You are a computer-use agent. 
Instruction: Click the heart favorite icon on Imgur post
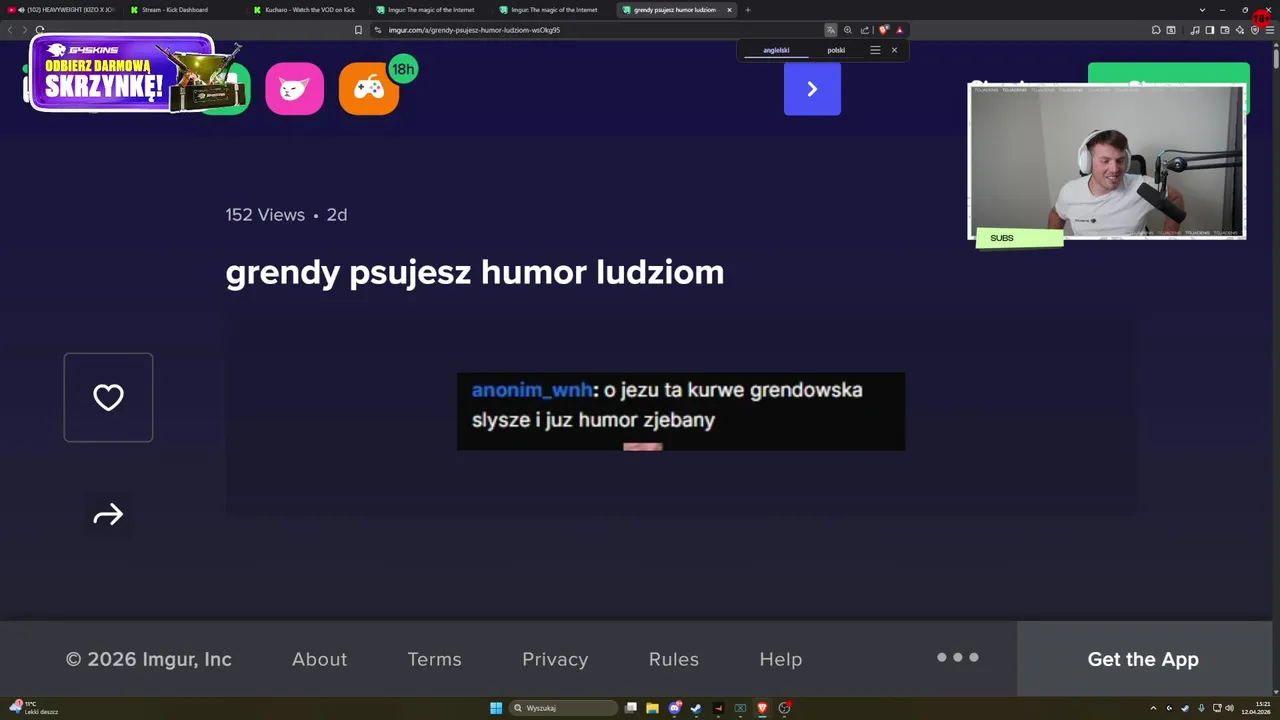click(x=108, y=397)
